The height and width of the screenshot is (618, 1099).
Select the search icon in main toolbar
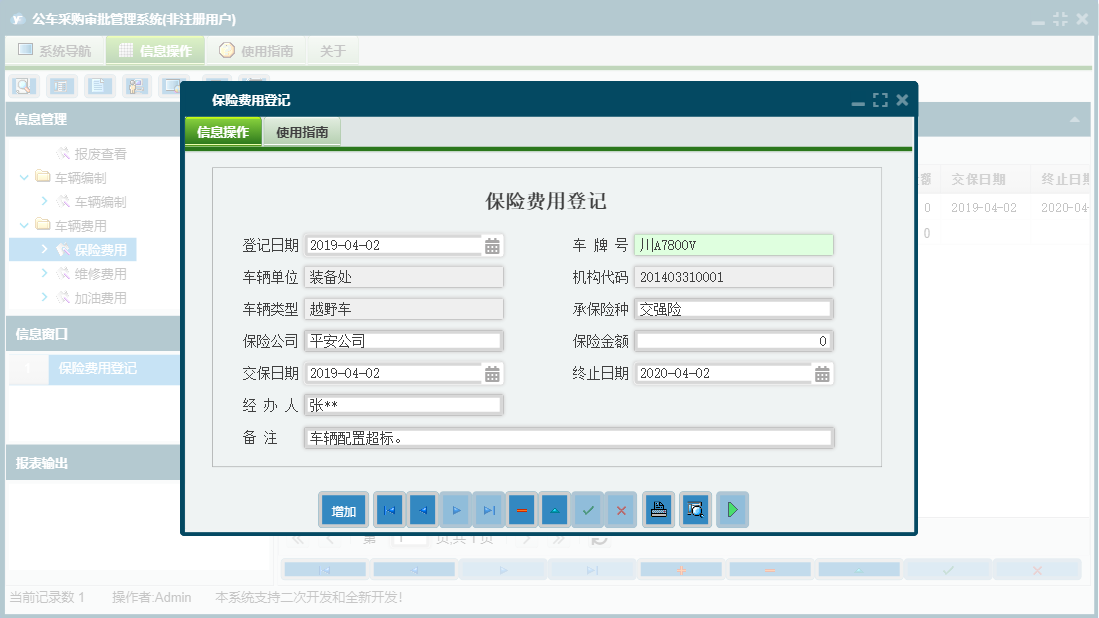(22, 87)
